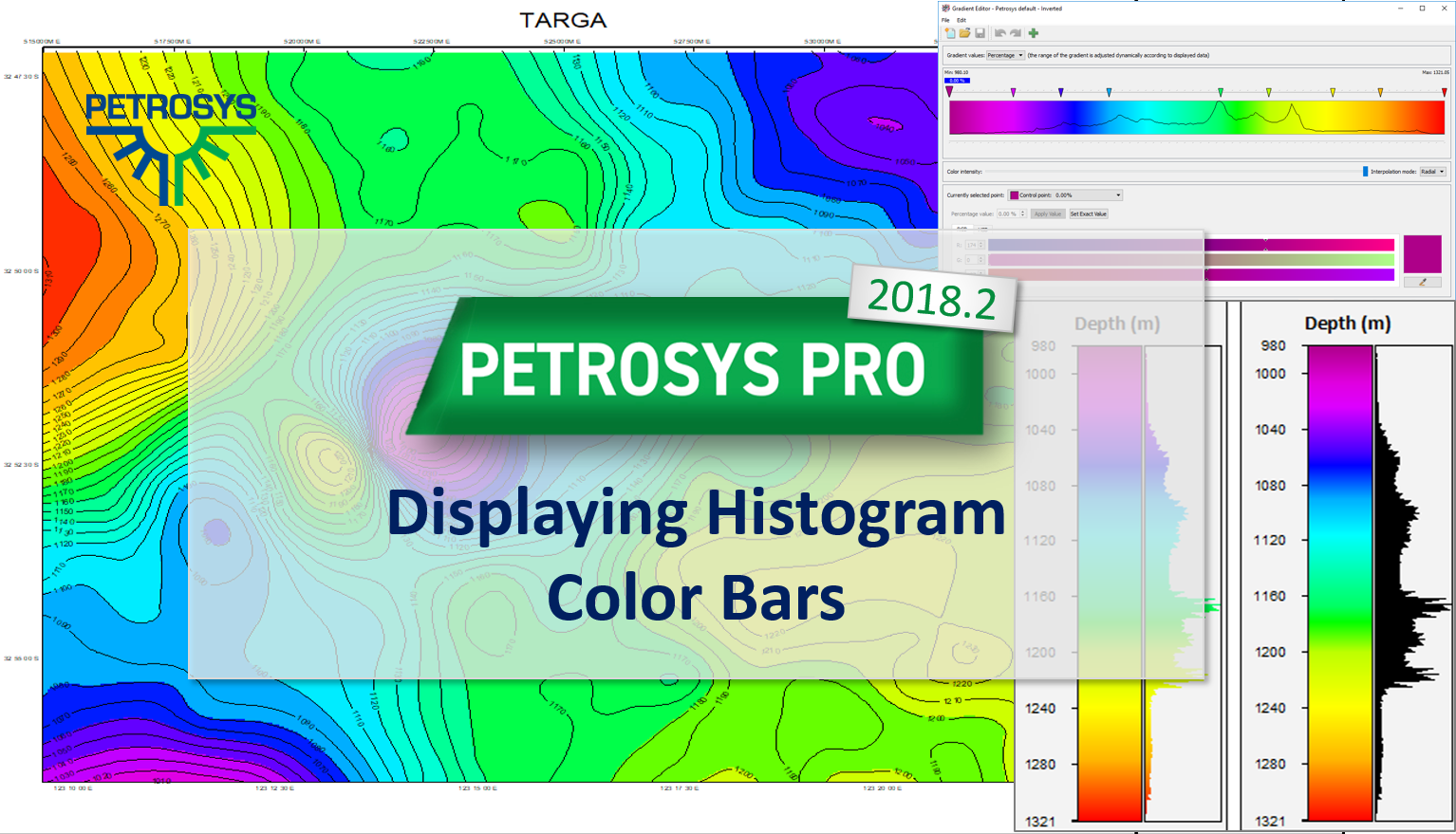Save the gradient with floppy disk icon
This screenshot has height=834, width=1456.
980,33
